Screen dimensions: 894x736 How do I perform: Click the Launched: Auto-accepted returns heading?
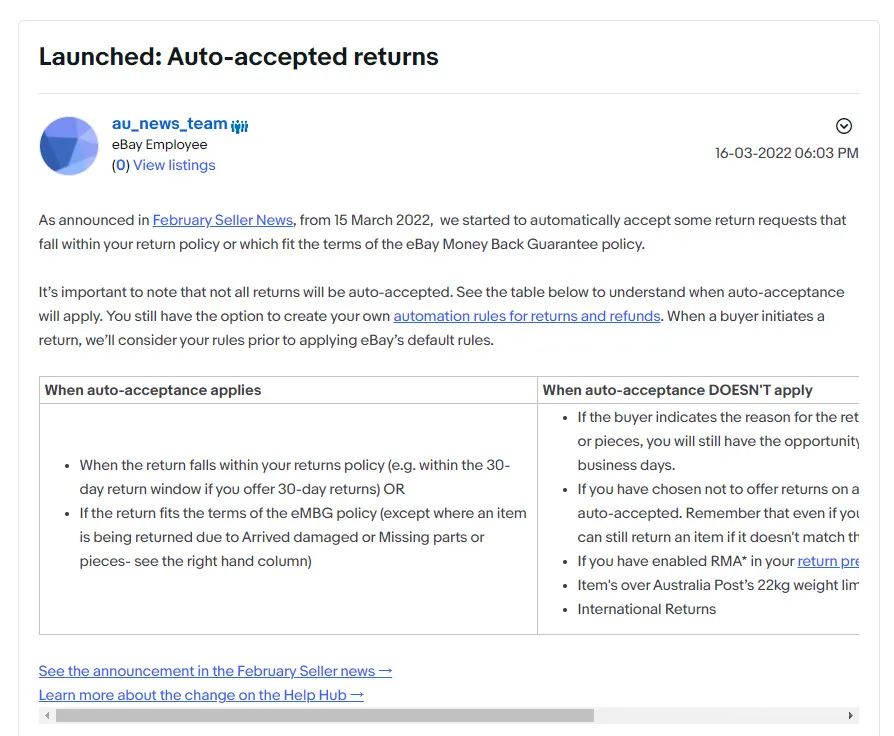click(238, 56)
